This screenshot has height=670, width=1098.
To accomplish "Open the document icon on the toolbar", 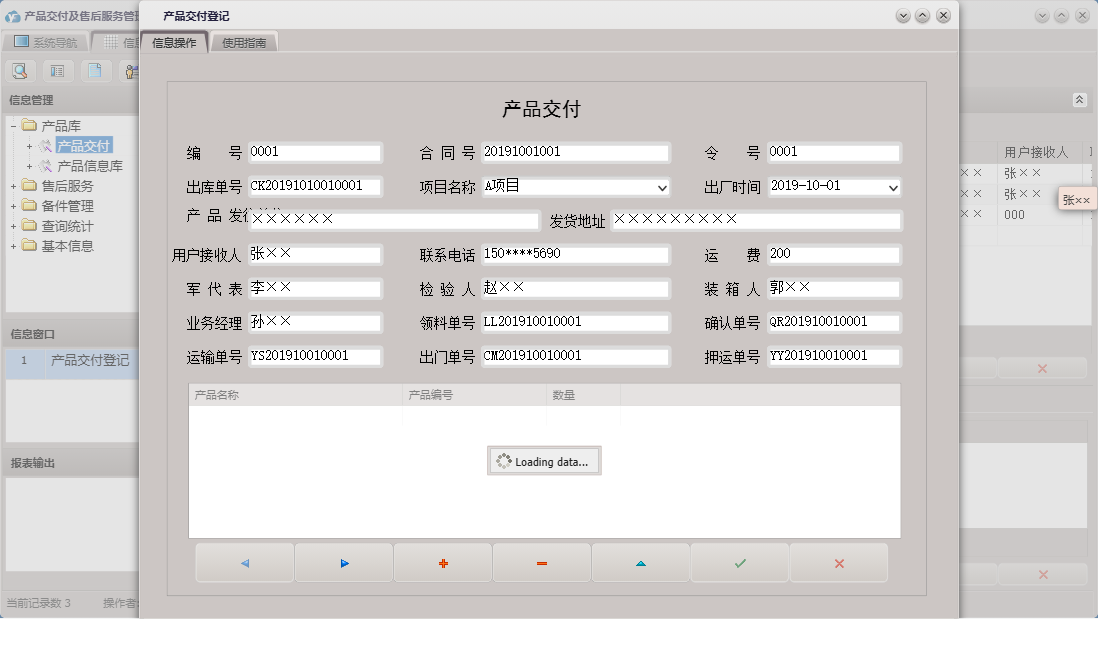I will coord(95,71).
